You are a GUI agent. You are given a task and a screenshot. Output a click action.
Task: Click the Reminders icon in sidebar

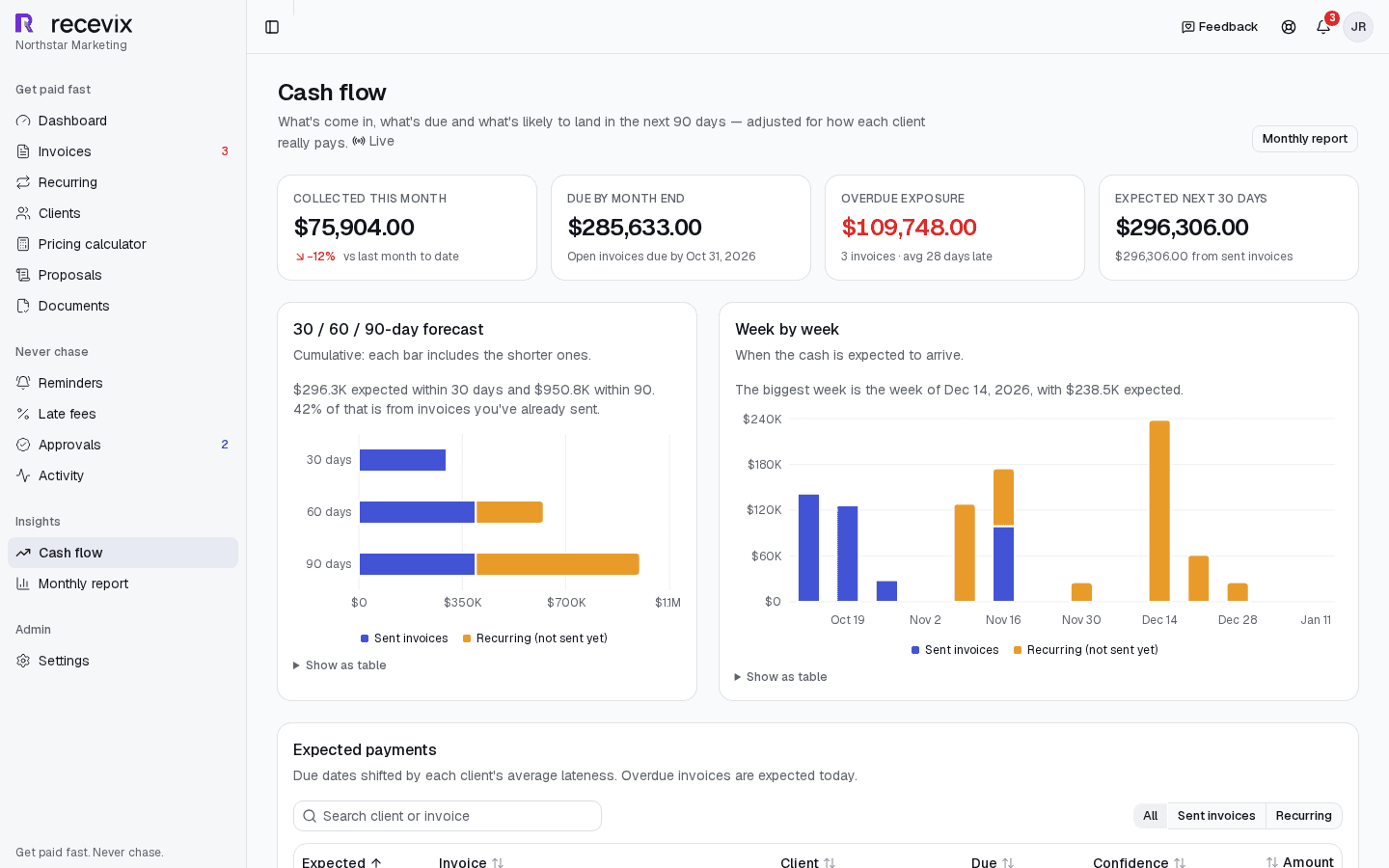[23, 383]
